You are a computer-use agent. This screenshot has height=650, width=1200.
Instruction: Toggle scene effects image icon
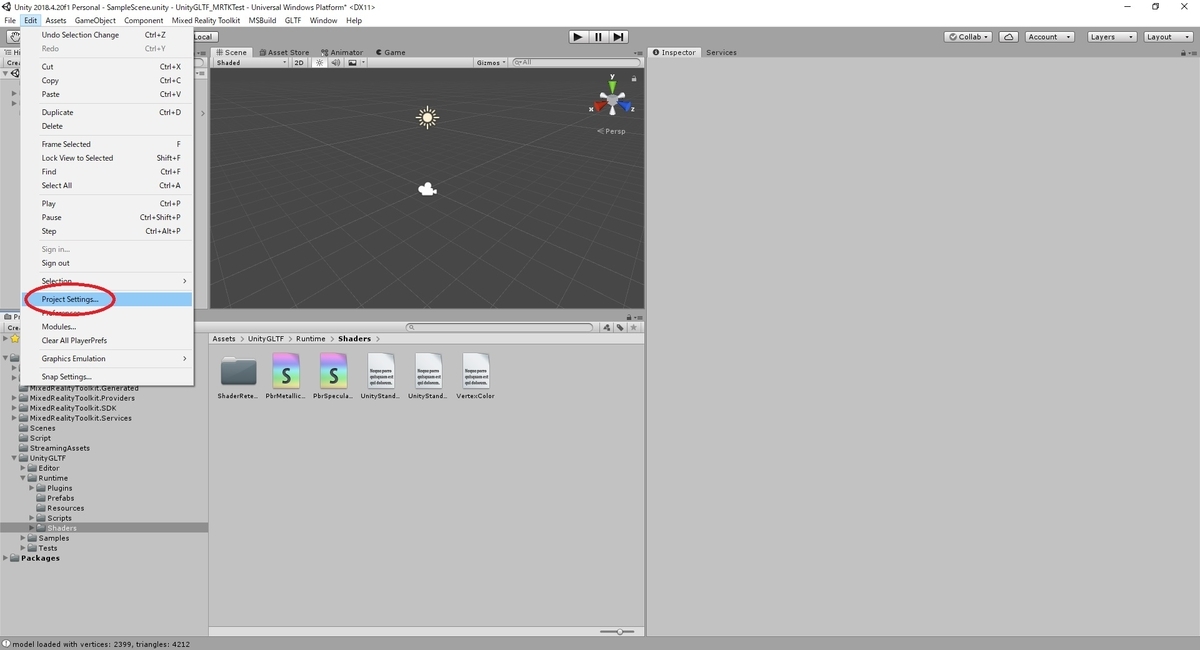[351, 62]
